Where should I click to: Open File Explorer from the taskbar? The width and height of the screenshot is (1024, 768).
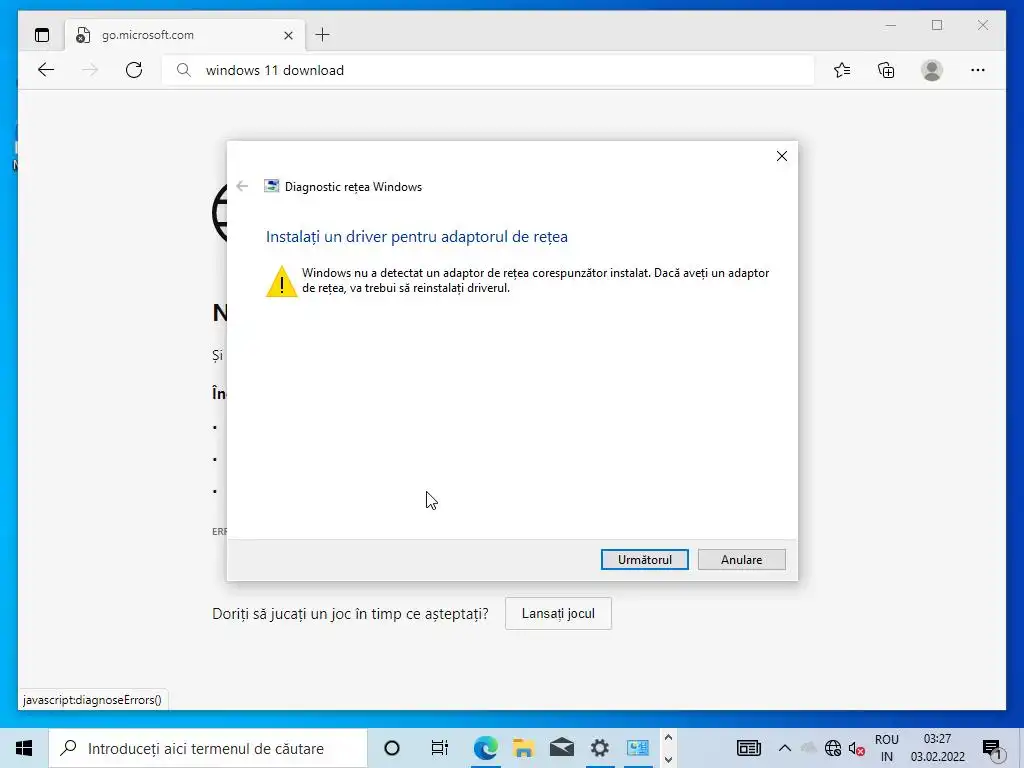(523, 748)
